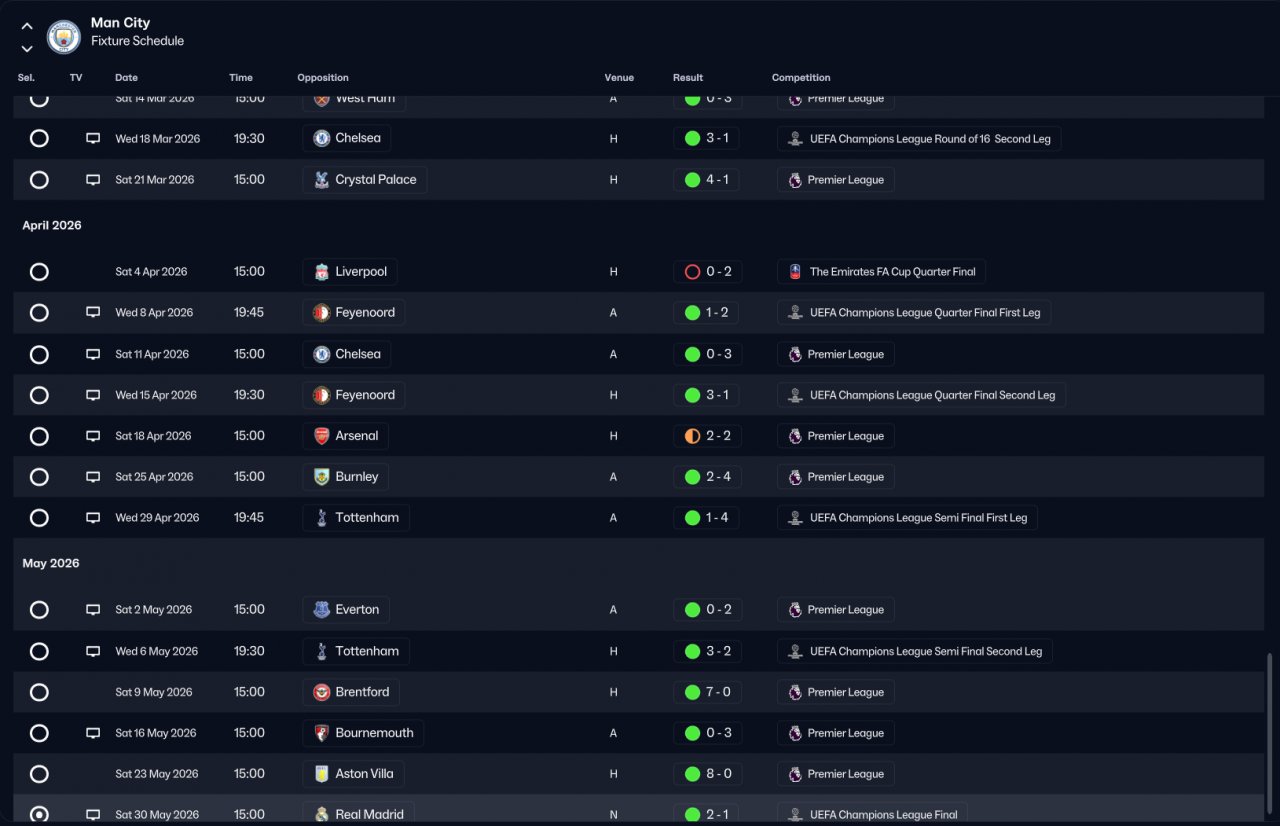This screenshot has height=826, width=1280.
Task: Select the Liverpool fixture radio button
Action: point(39,272)
